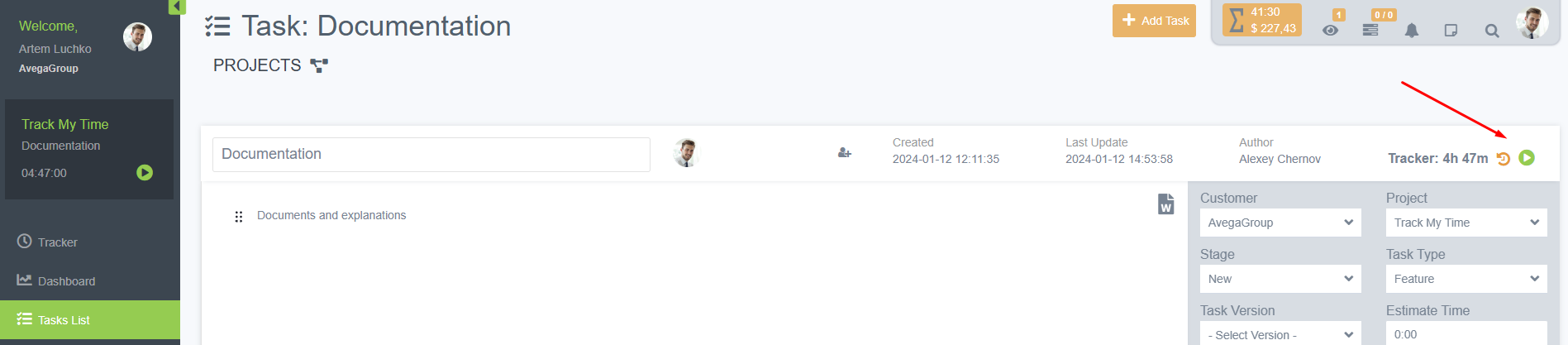Open the Customer AvegaGroup dropdown

[x=1280, y=223]
